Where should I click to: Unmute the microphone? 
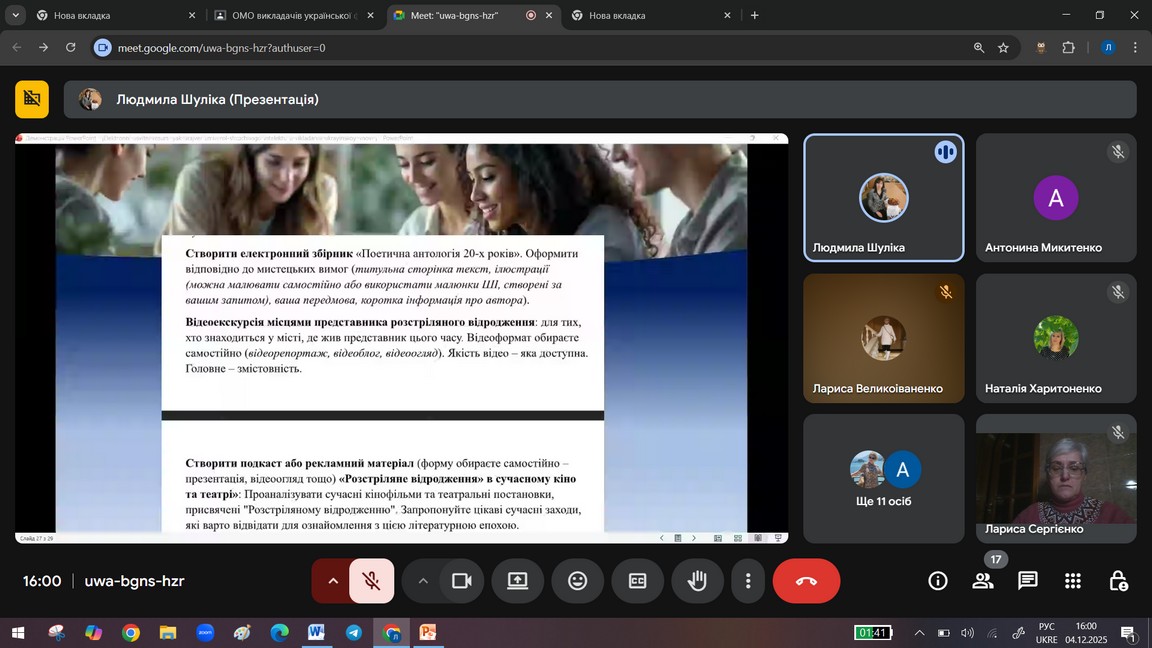(x=371, y=581)
